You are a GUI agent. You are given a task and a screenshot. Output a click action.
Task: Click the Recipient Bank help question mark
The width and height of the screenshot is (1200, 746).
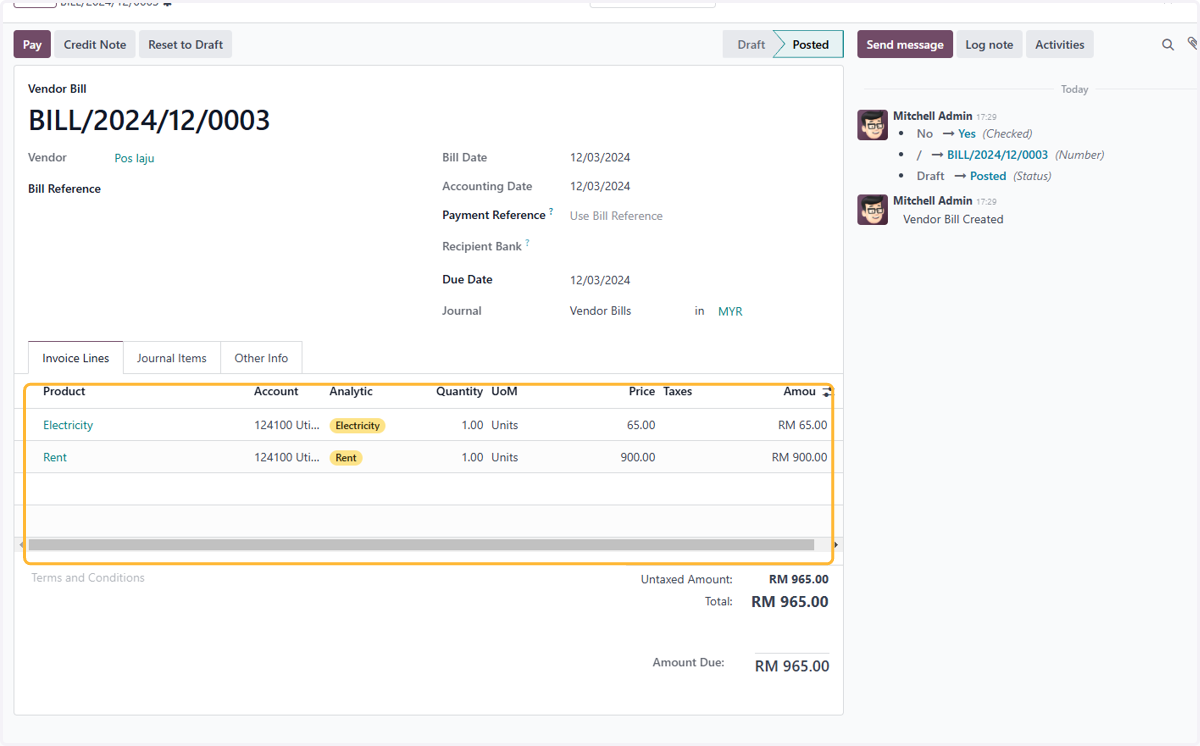(527, 243)
